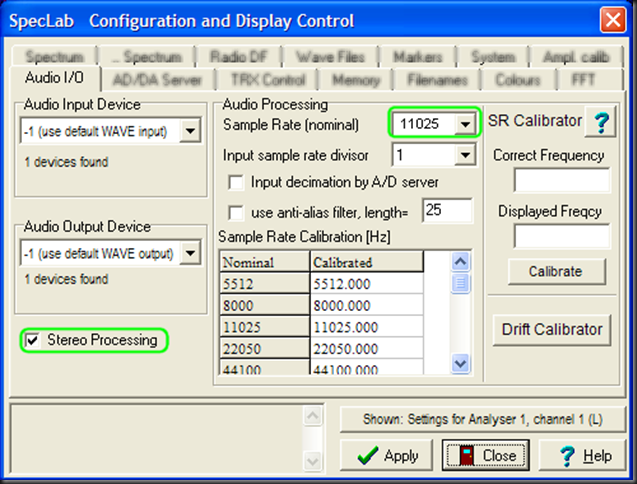The height and width of the screenshot is (484, 637).
Task: Close the SpecLab configuration dialog with X
Action: tap(613, 20)
